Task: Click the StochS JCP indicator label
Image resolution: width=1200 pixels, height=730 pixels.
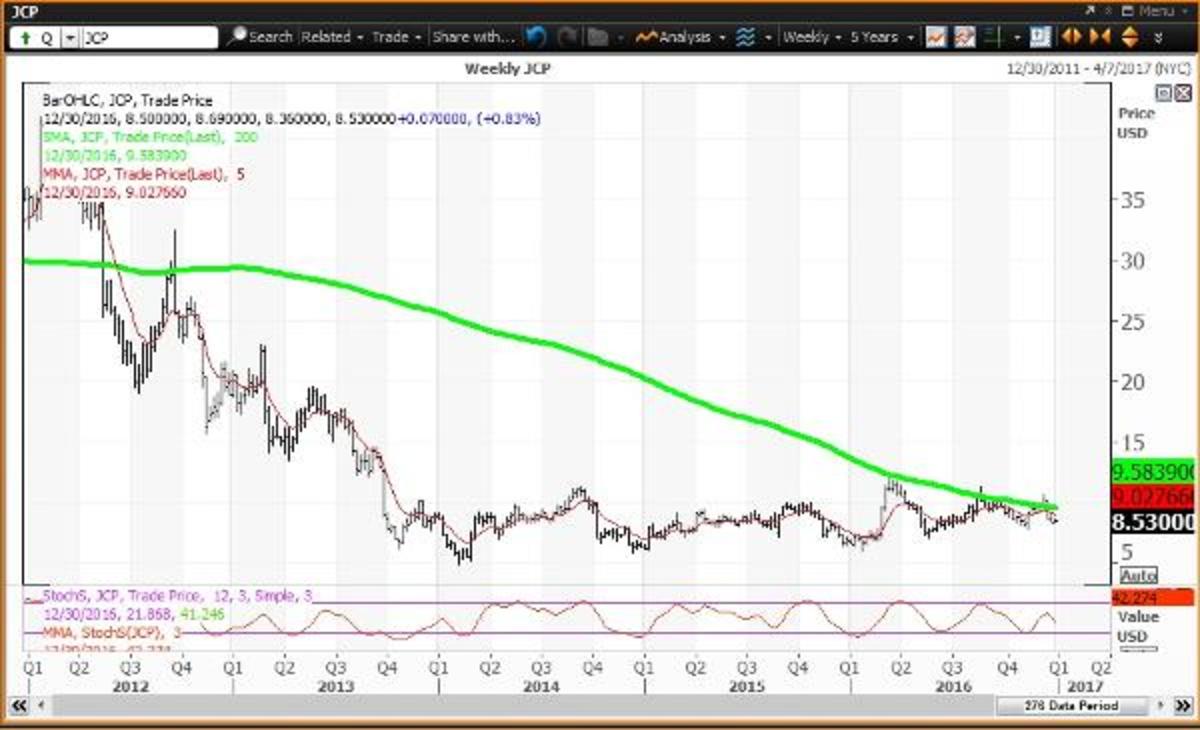Action: pyautogui.click(x=178, y=596)
